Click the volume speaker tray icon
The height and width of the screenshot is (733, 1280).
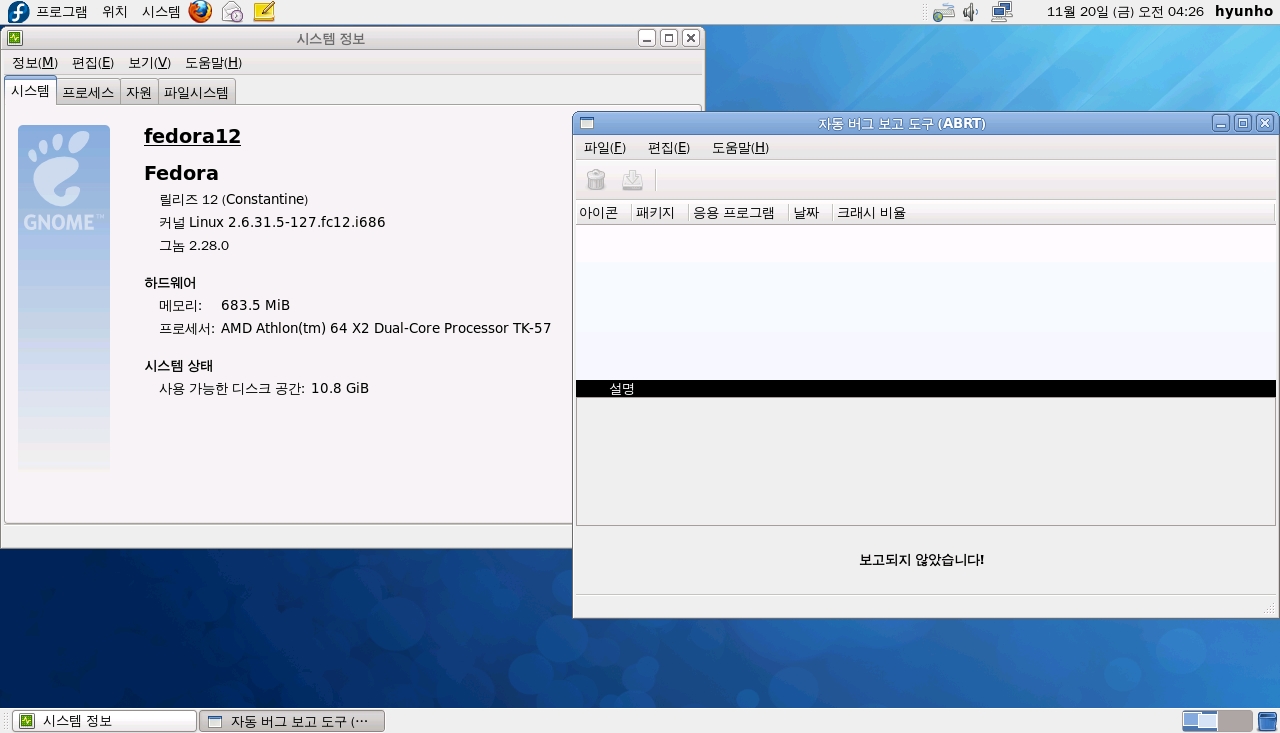click(970, 12)
